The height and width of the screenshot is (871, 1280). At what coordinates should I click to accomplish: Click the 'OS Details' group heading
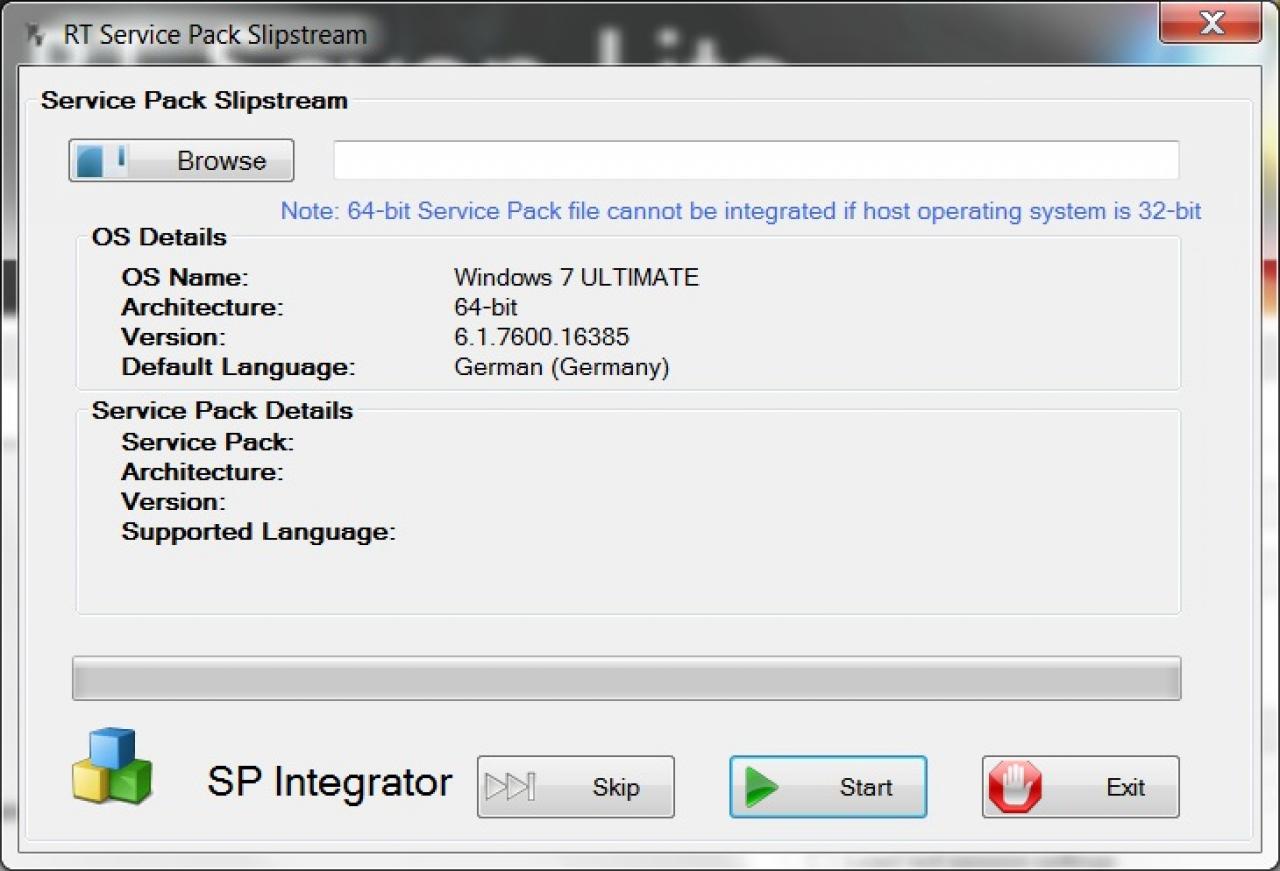(160, 237)
